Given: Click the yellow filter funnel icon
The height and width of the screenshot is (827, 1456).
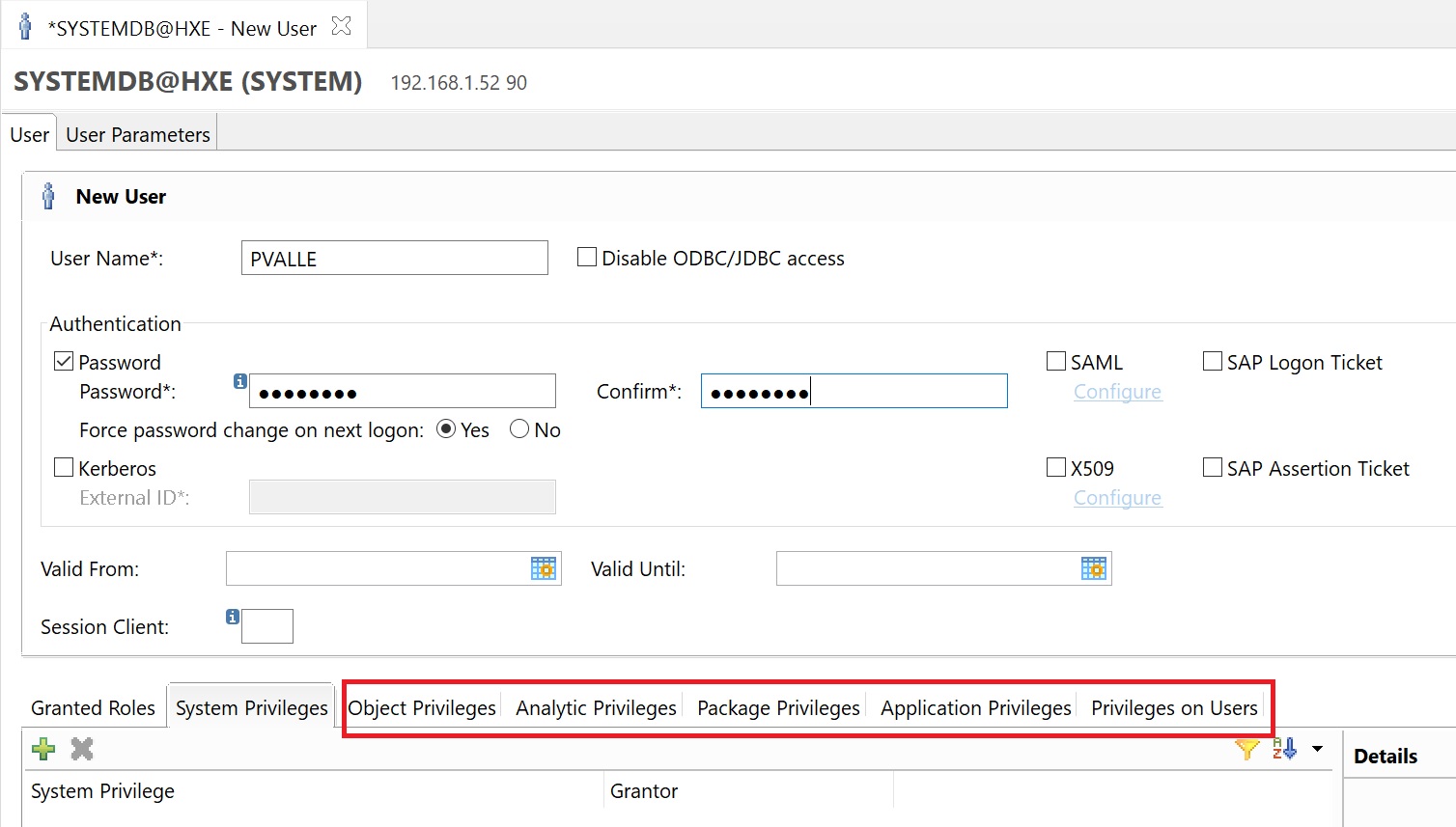Looking at the screenshot, I should [x=1246, y=749].
